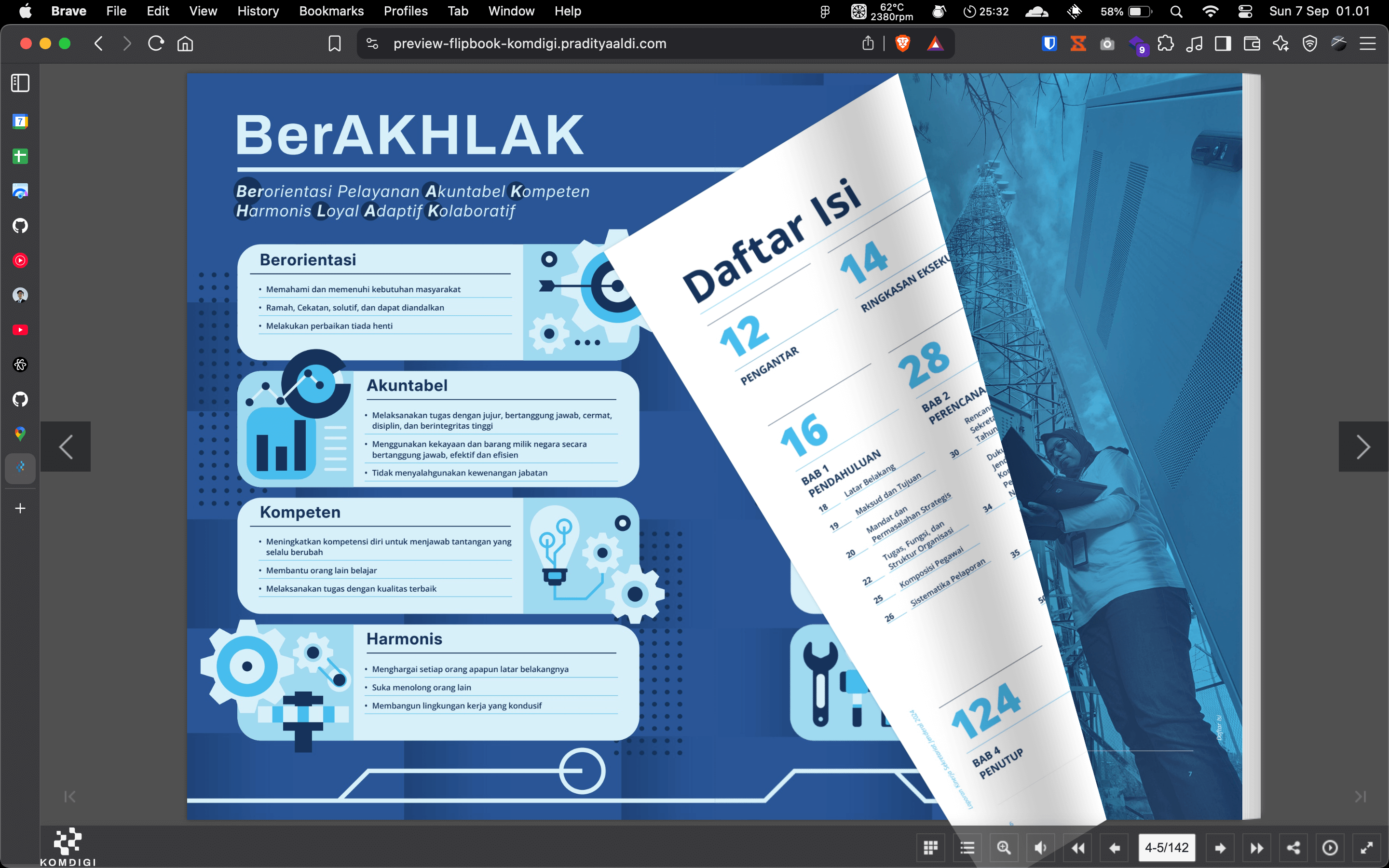Viewport: 1389px width, 868px height.
Task: Click the address bar URL
Action: tap(529, 43)
